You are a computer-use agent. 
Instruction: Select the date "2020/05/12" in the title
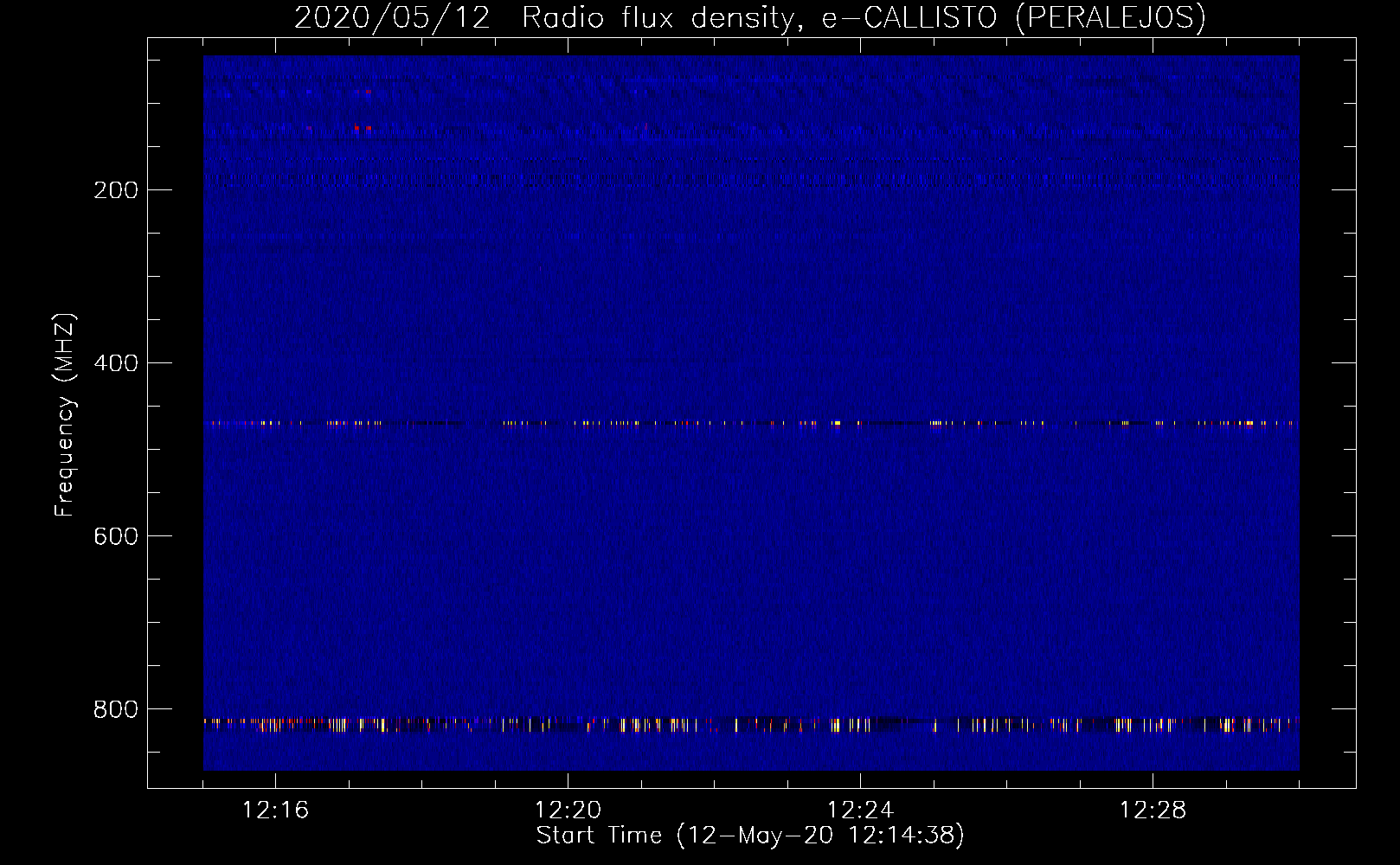(392, 17)
